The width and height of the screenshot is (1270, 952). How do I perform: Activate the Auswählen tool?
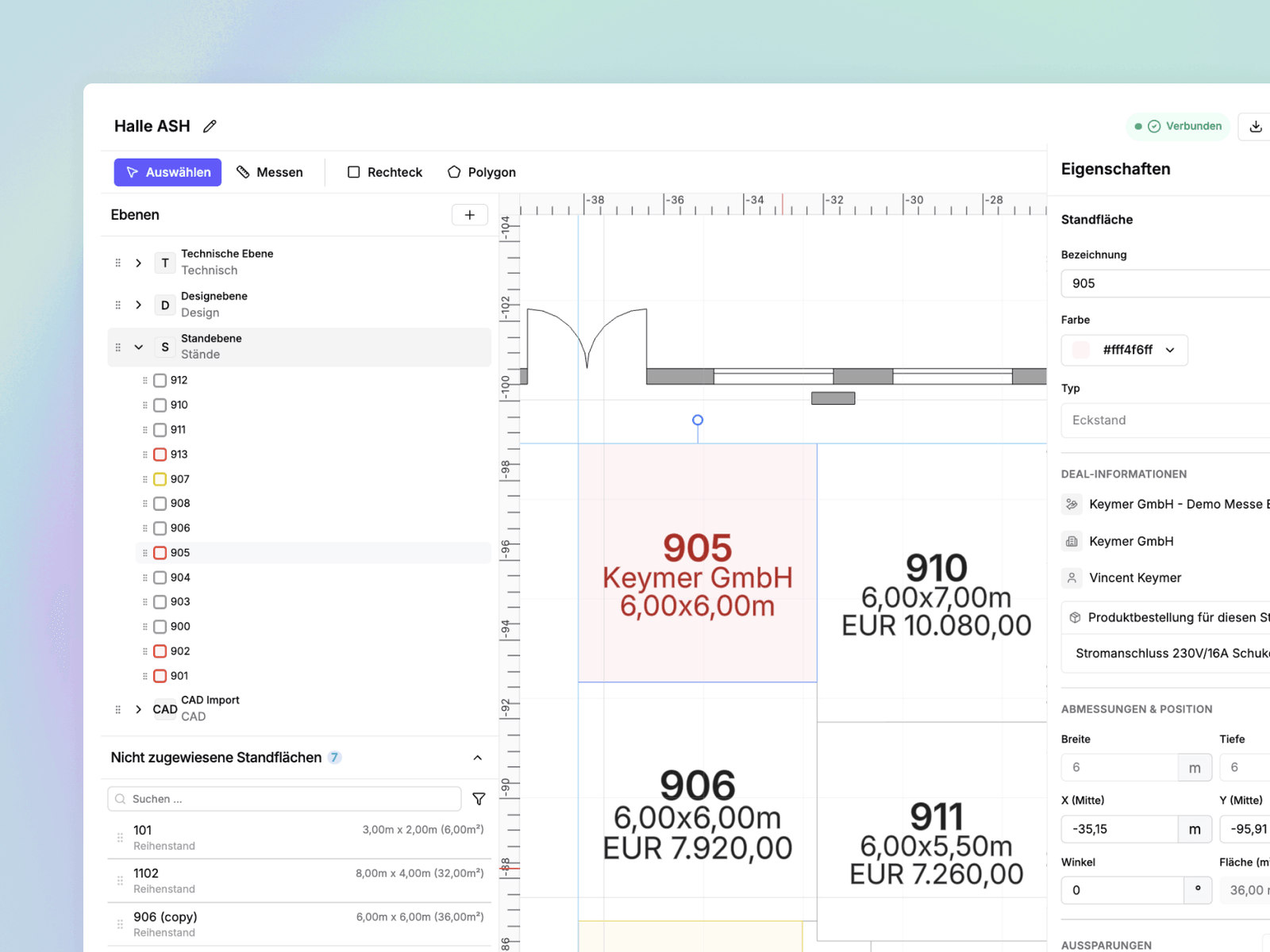point(167,172)
